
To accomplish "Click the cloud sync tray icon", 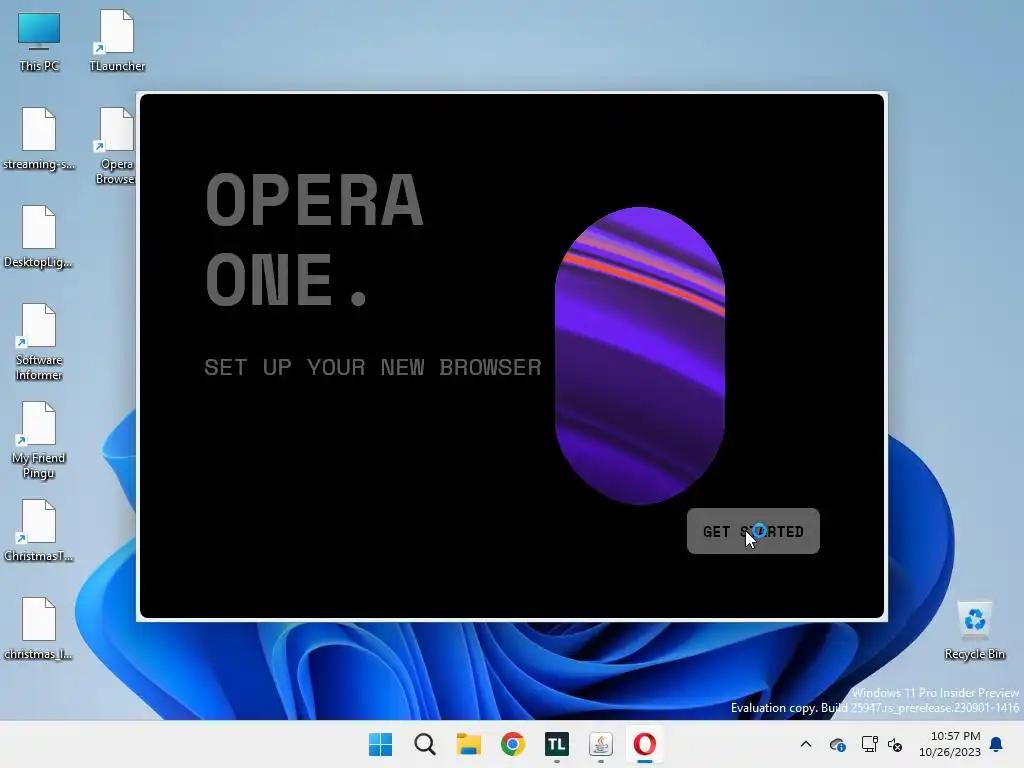I will (x=838, y=744).
